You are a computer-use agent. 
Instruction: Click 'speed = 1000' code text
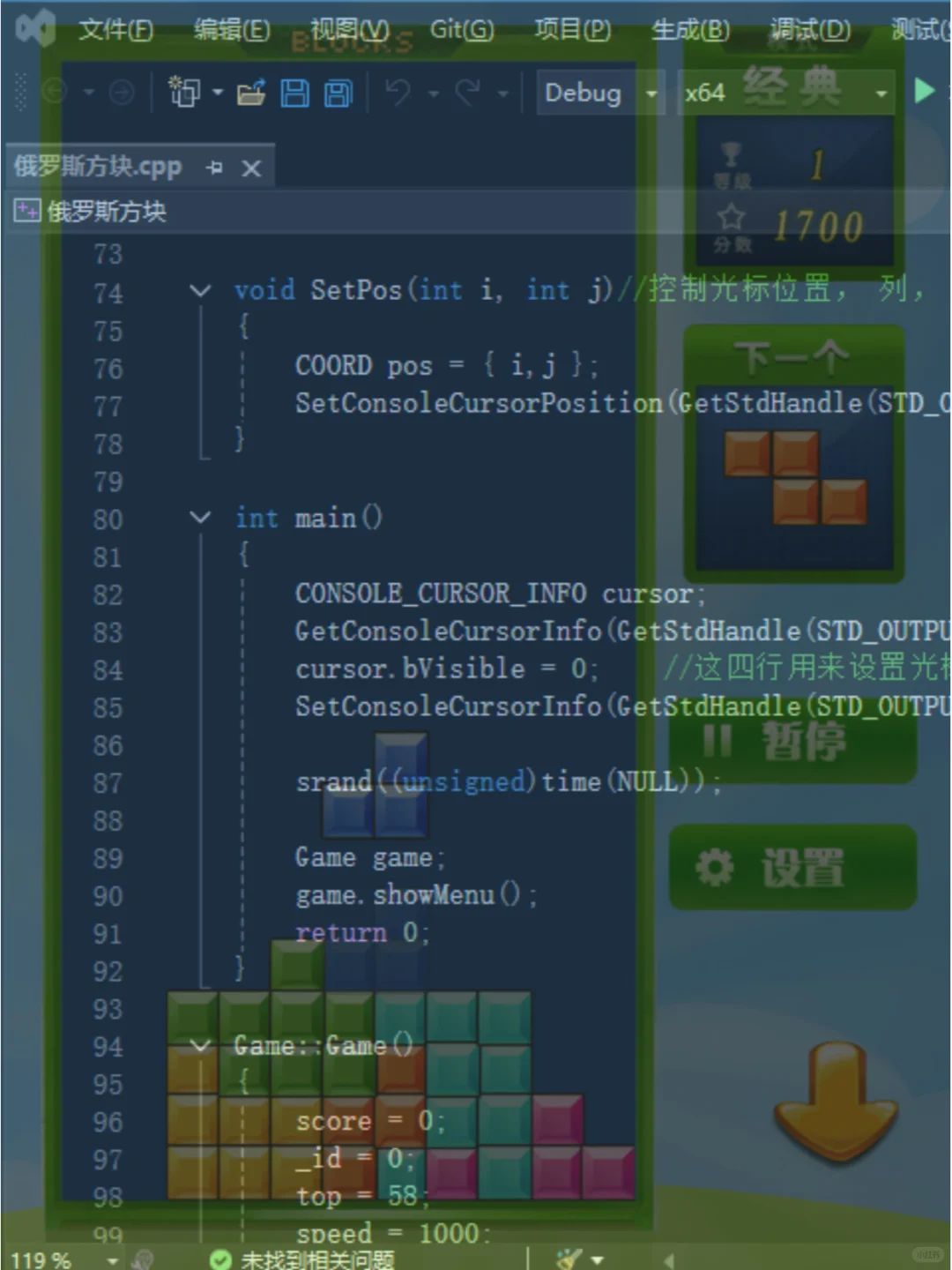click(388, 1233)
